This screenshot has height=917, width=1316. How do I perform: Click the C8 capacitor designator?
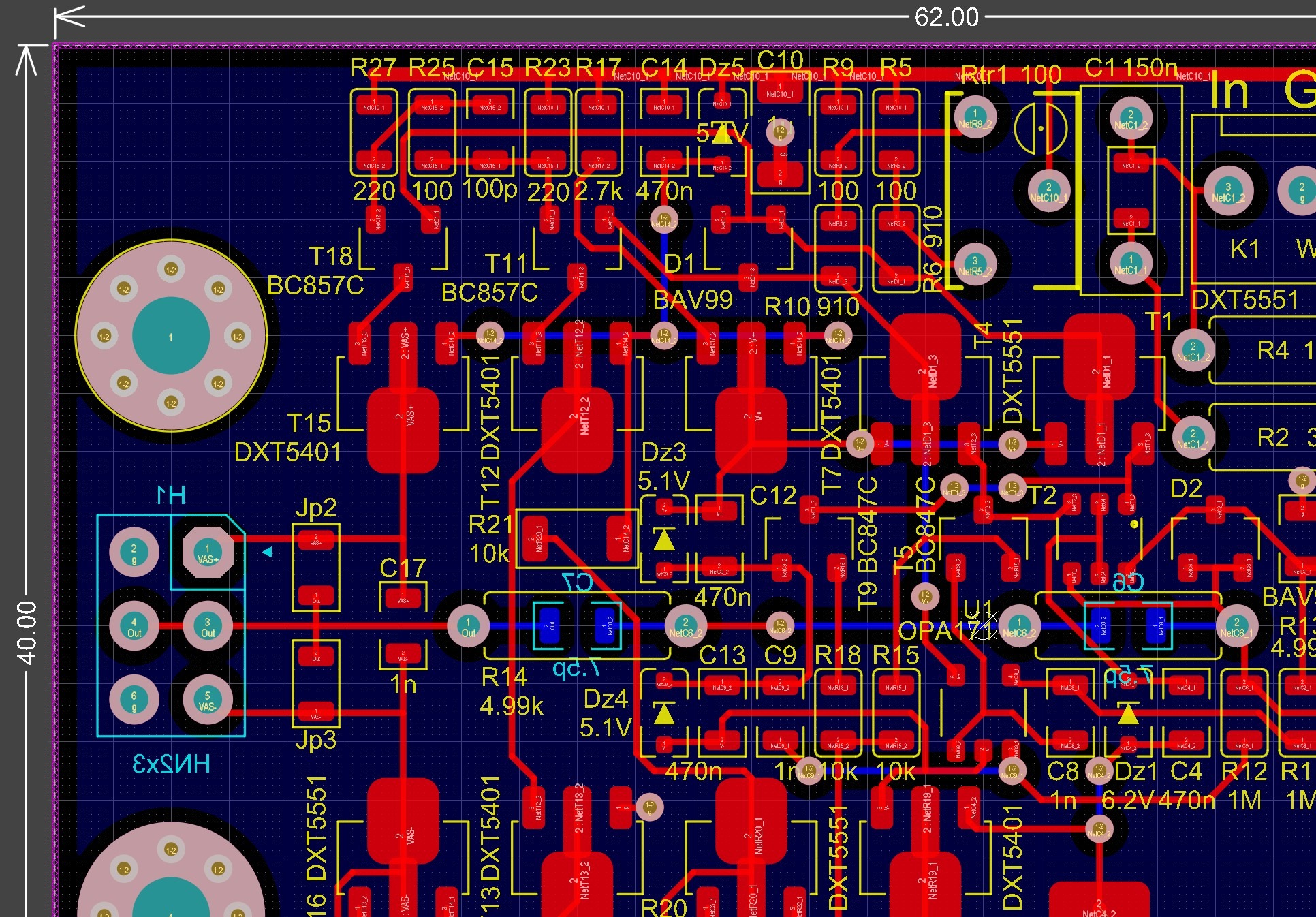pyautogui.click(x=1063, y=772)
